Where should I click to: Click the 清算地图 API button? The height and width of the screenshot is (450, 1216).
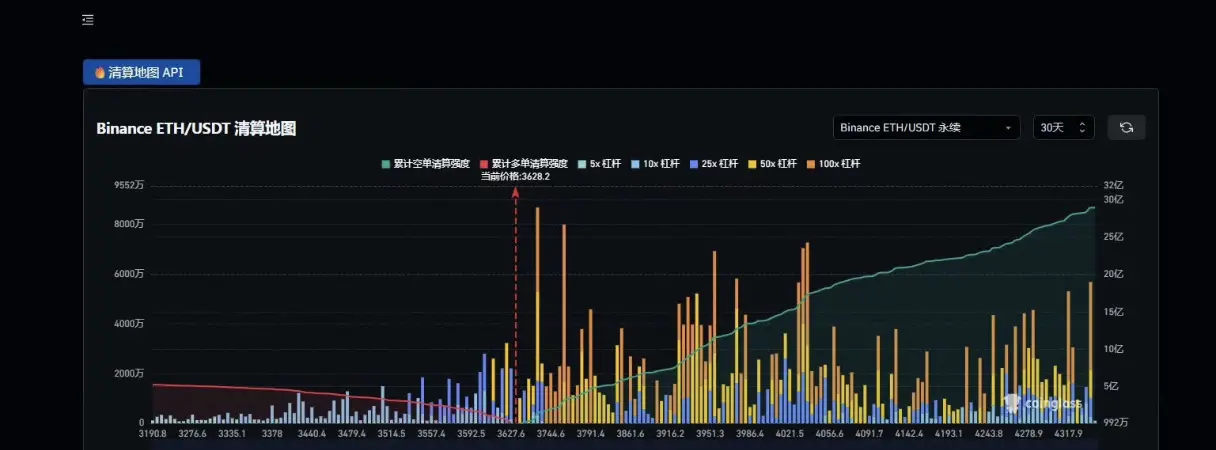(x=141, y=72)
